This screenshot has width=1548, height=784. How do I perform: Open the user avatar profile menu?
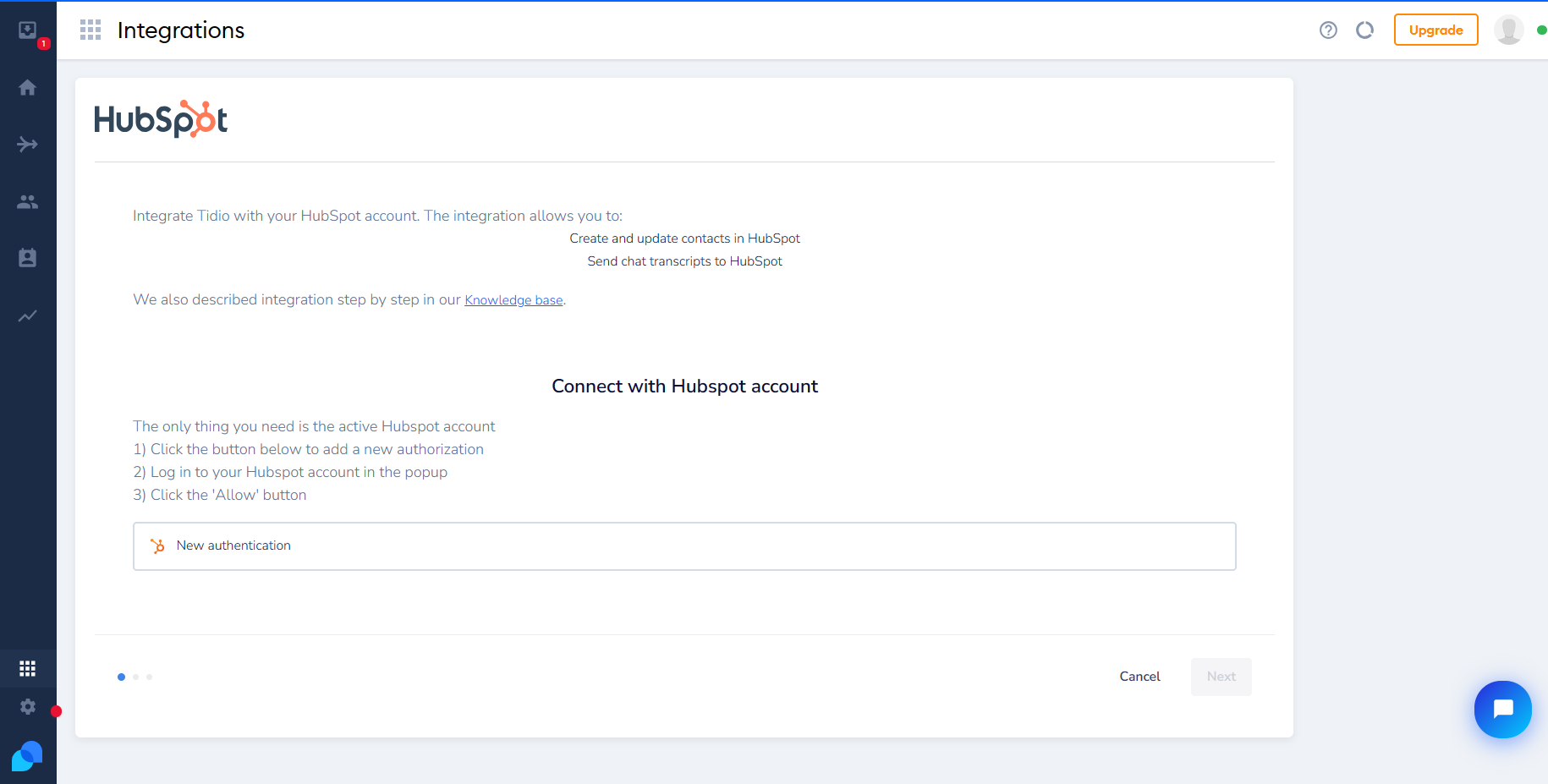[x=1508, y=30]
